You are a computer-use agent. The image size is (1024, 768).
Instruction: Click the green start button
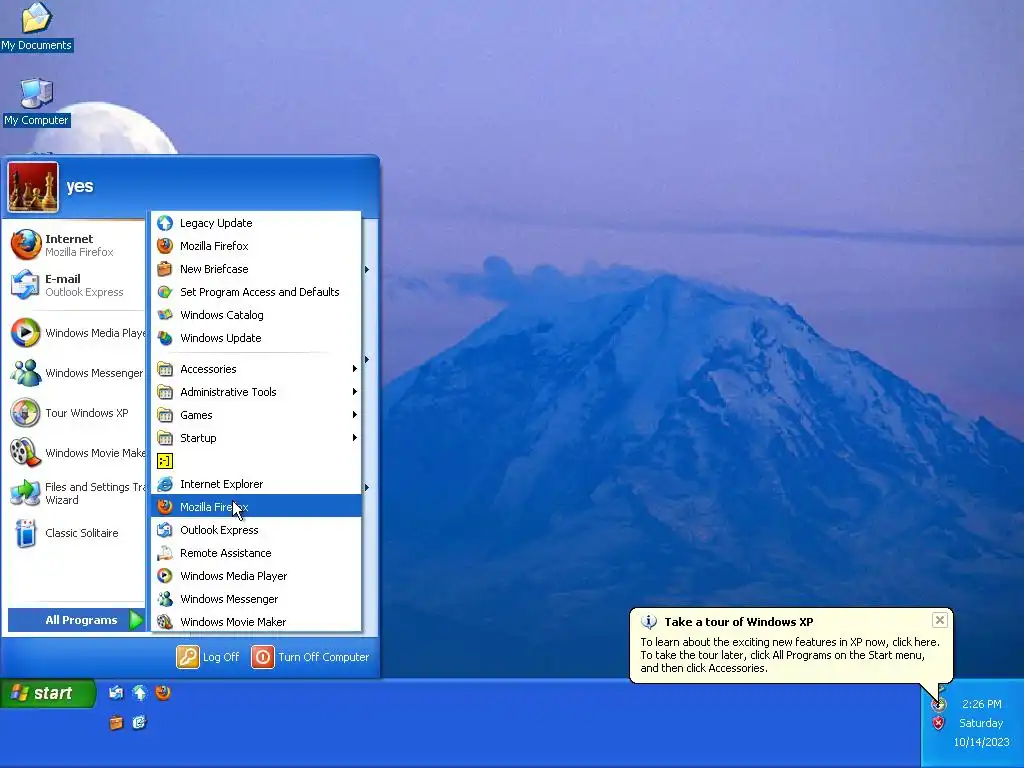(x=48, y=693)
